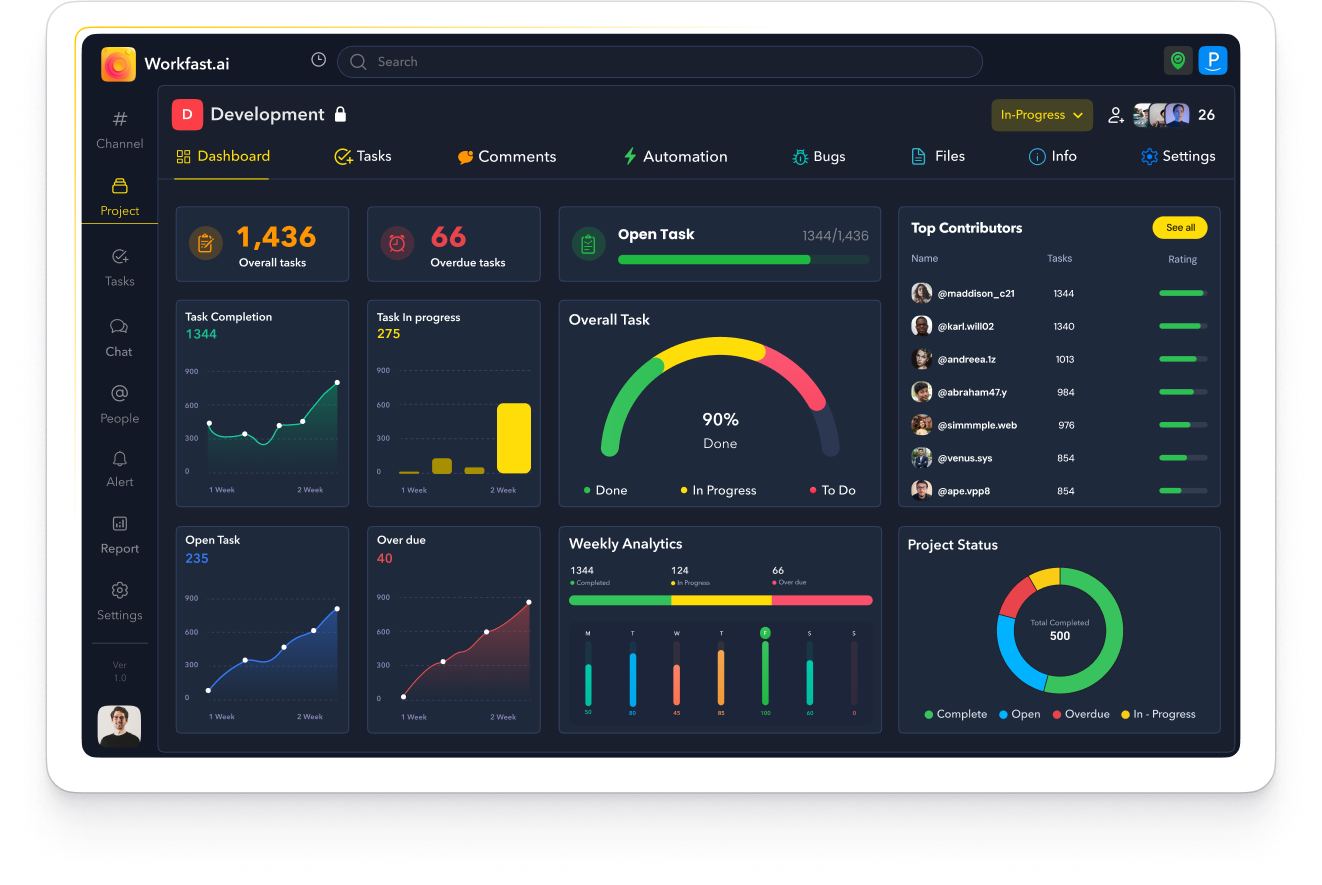The width and height of the screenshot is (1322, 885).
Task: Switch to the Dashboard tab
Action: [x=223, y=156]
